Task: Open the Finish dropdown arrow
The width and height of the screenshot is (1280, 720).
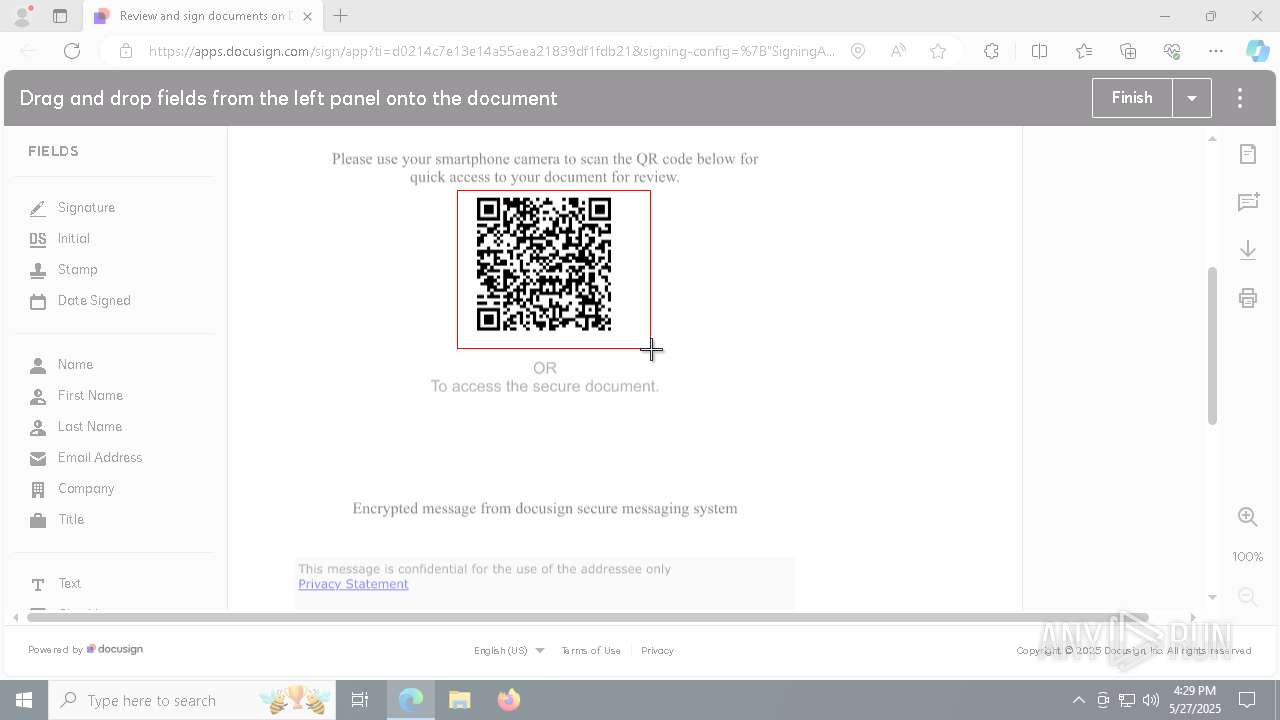Action: [x=1192, y=98]
